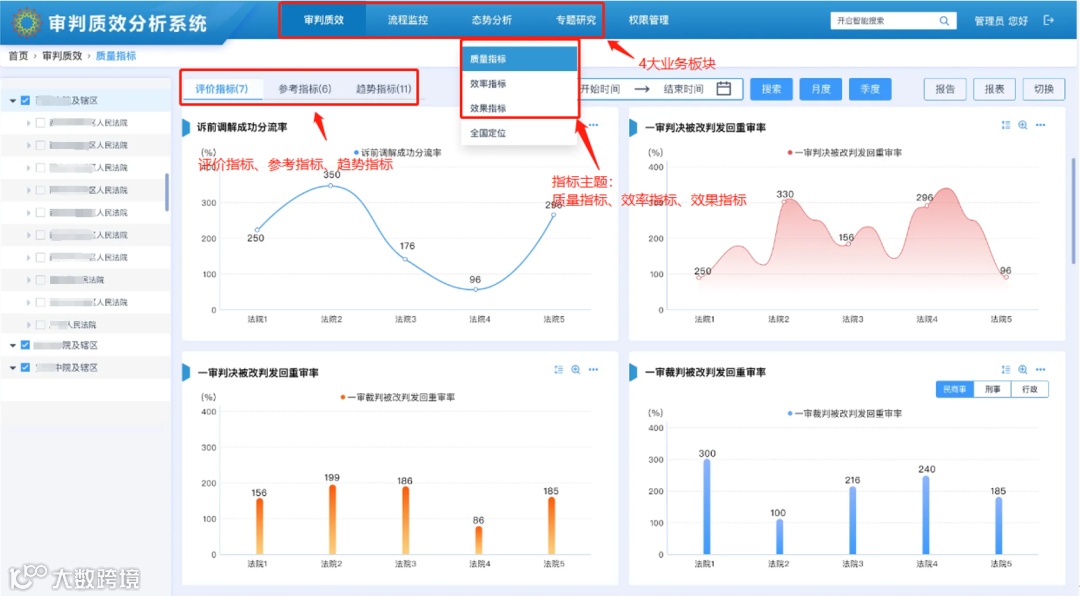Click the blue bar labeled 300
Image resolution: width=1080 pixels, height=598 pixels.
pyautogui.click(x=707, y=507)
